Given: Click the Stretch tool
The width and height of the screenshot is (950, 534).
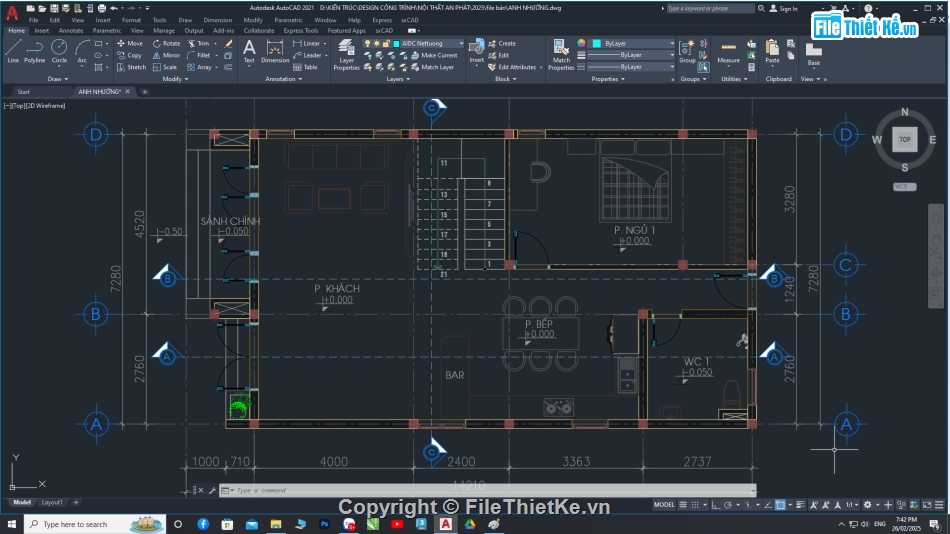Looking at the screenshot, I should pyautogui.click(x=131, y=67).
